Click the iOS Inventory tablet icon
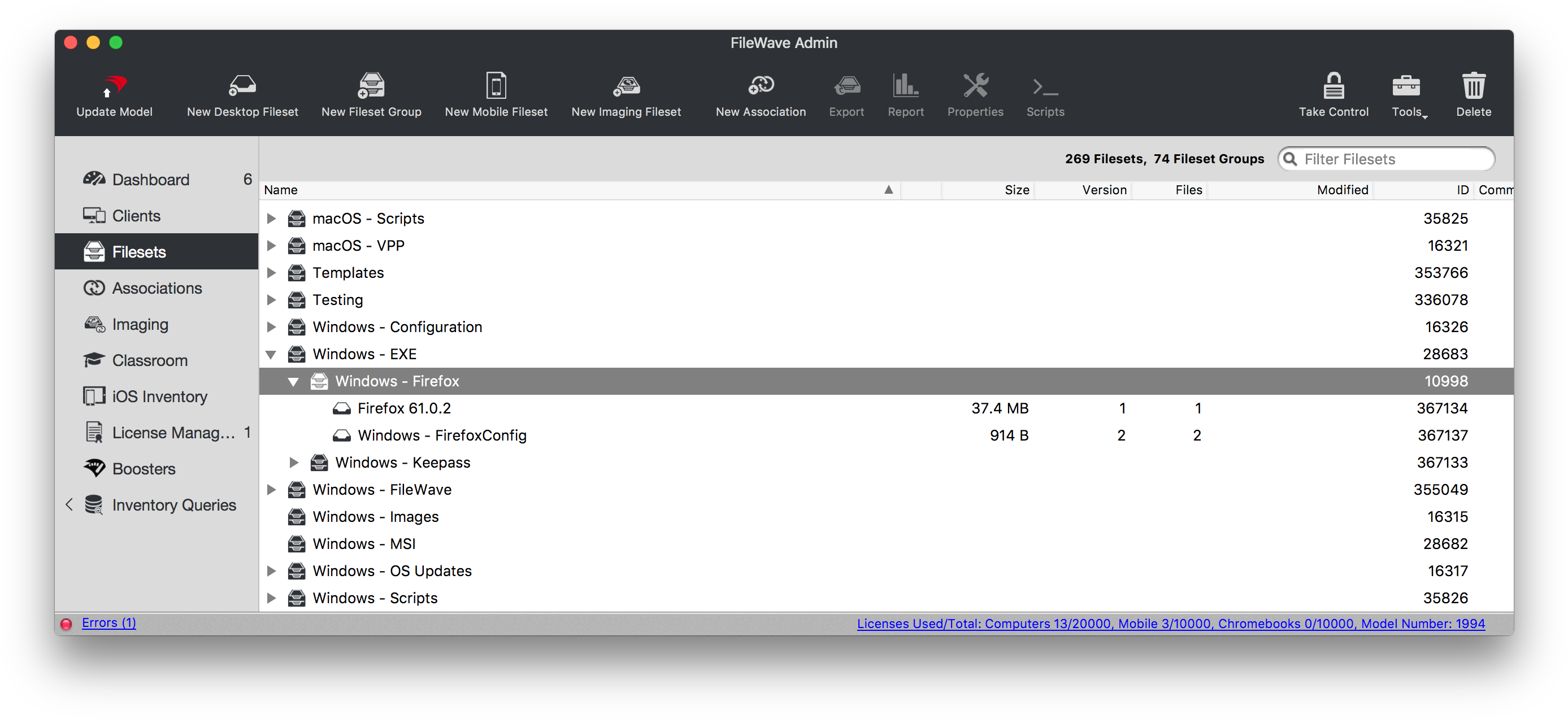 click(x=94, y=396)
